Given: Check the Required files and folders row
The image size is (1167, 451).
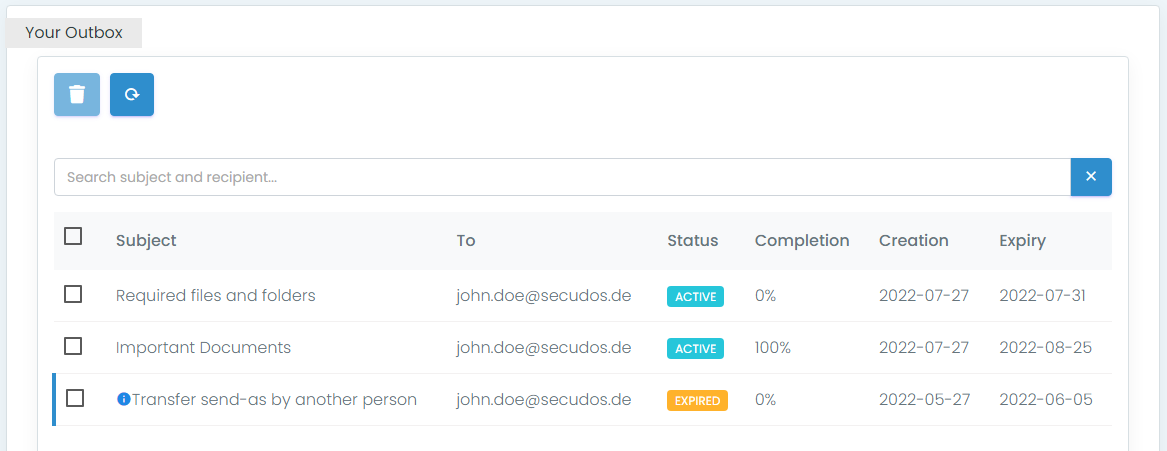Looking at the screenshot, I should tap(73, 294).
